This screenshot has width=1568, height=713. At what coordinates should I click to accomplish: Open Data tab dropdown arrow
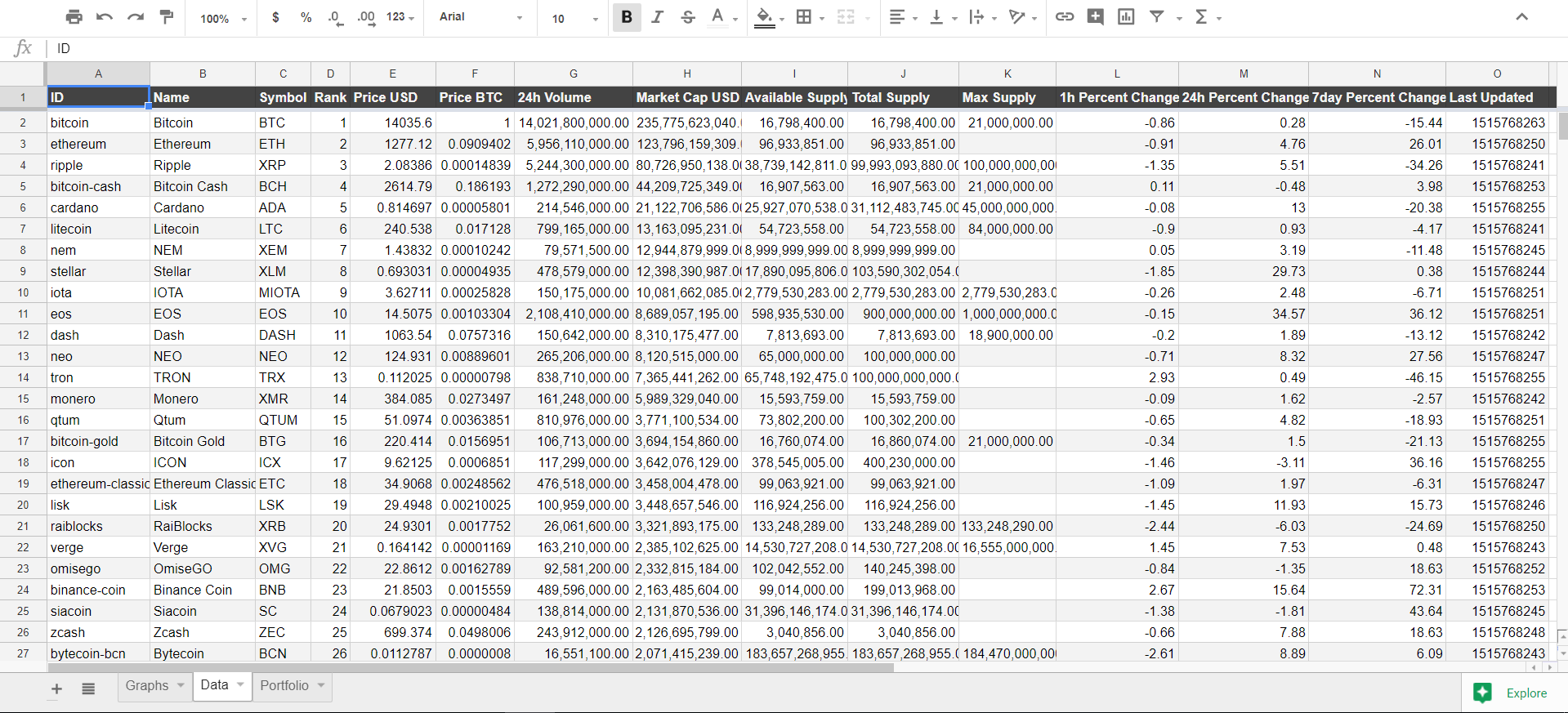pos(240,685)
